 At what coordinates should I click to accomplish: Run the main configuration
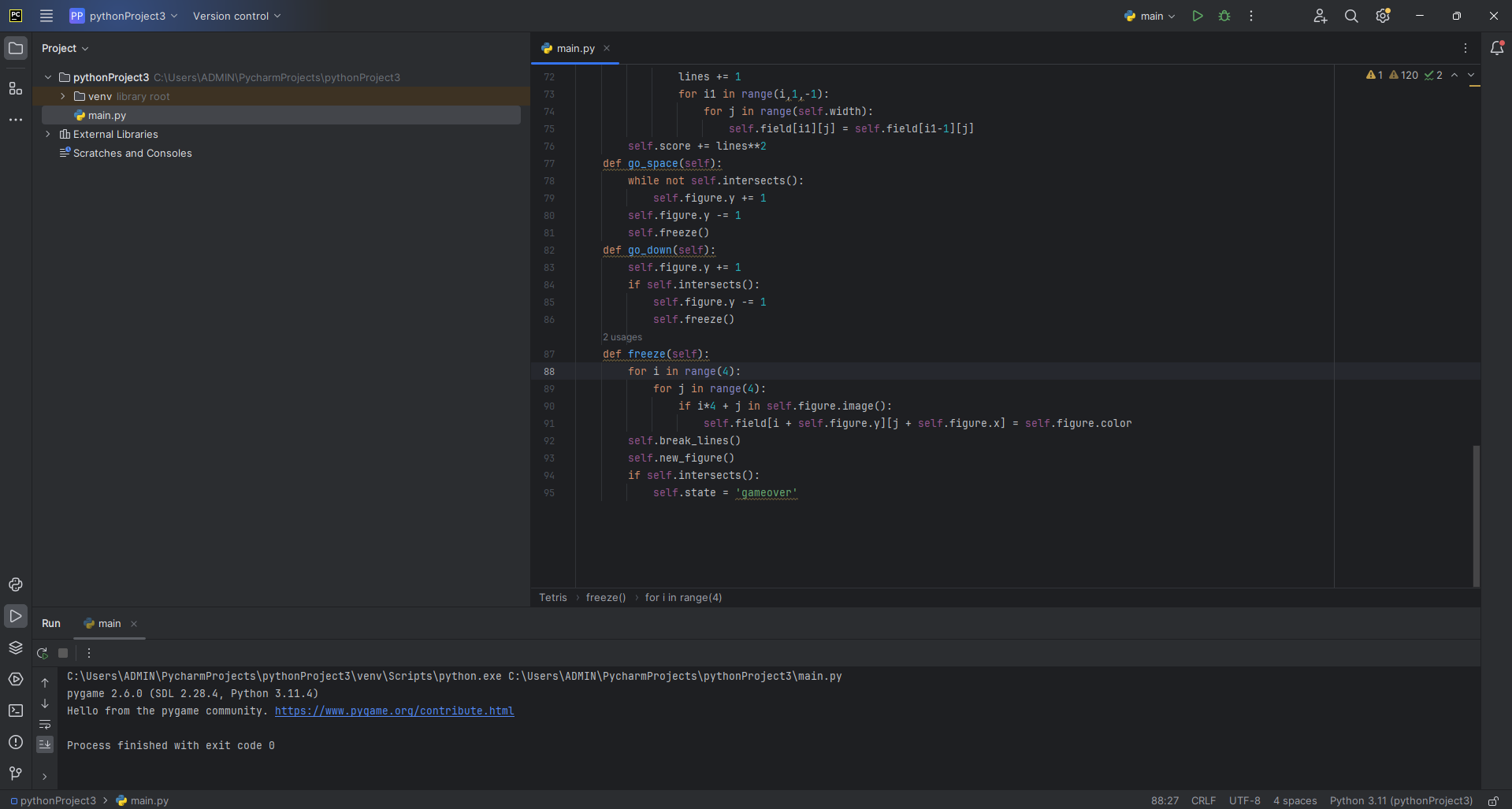tap(1198, 16)
